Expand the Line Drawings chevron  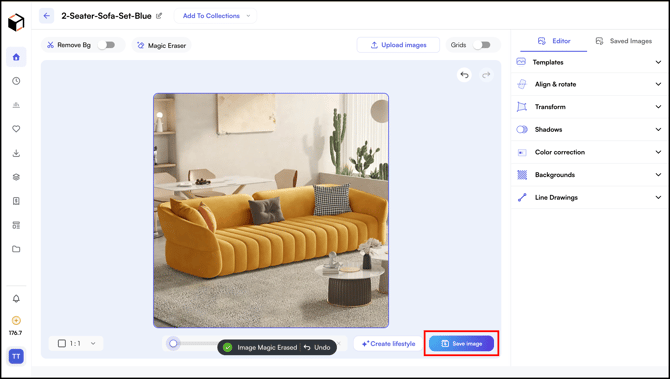tap(658, 197)
